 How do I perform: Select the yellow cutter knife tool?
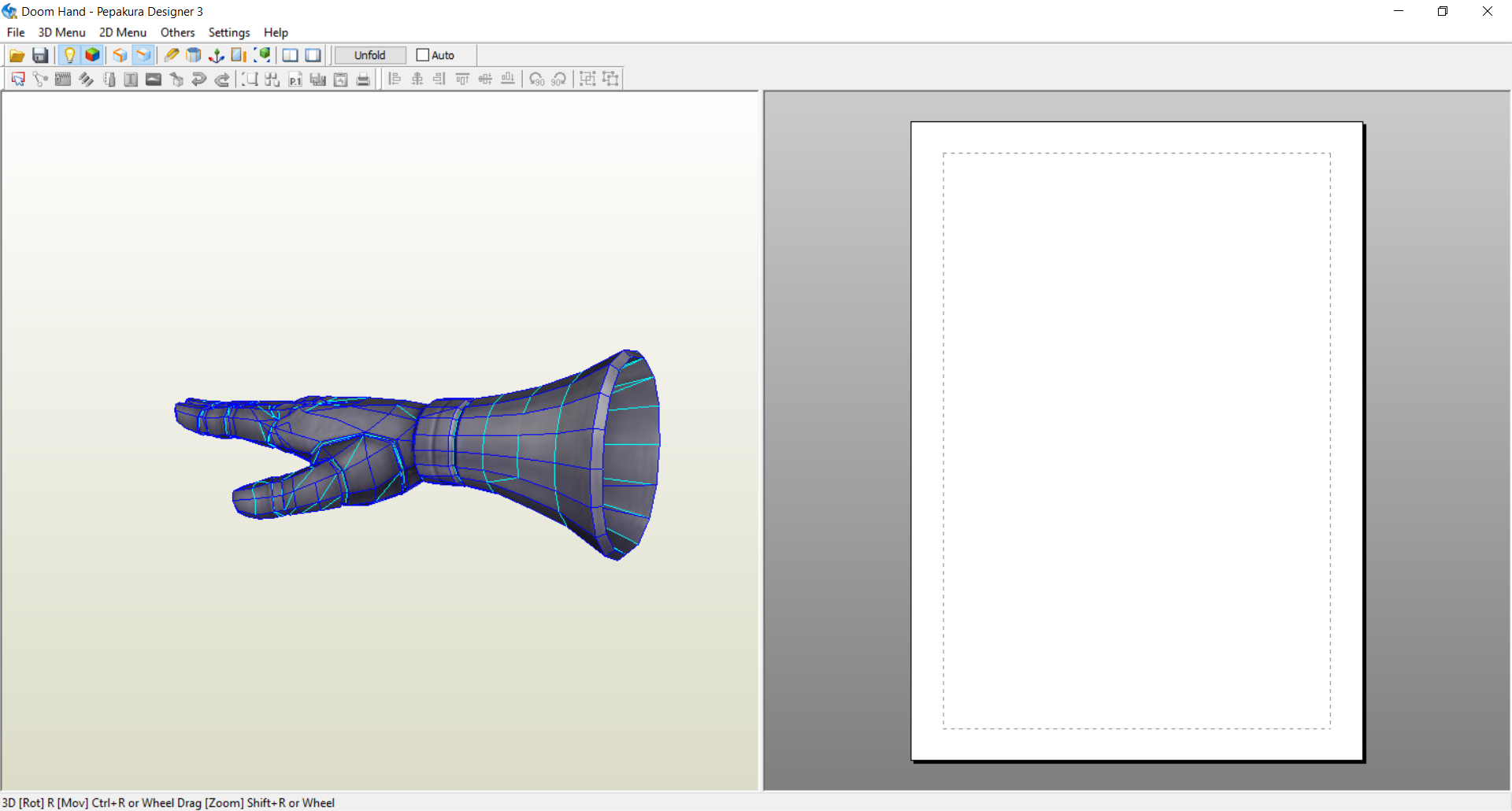click(171, 55)
